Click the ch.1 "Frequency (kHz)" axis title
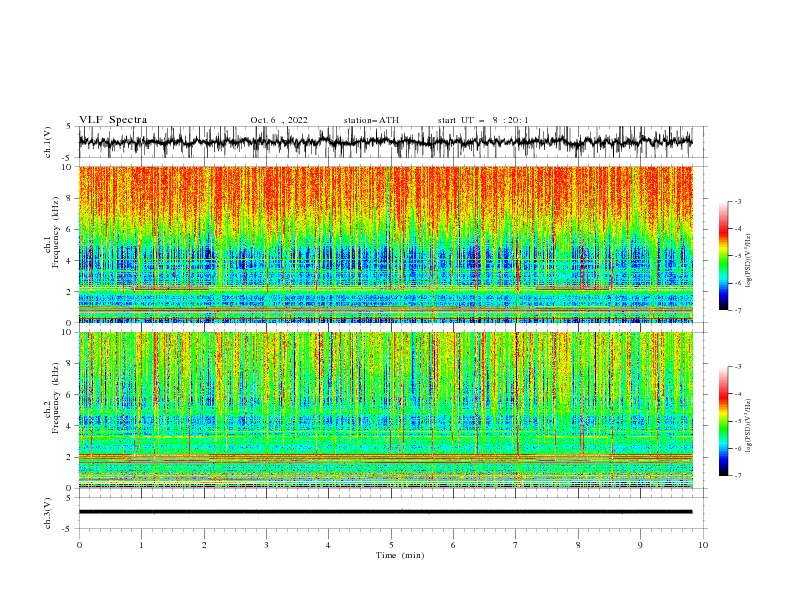Image resolution: width=792 pixels, height=612 pixels. coord(56,232)
